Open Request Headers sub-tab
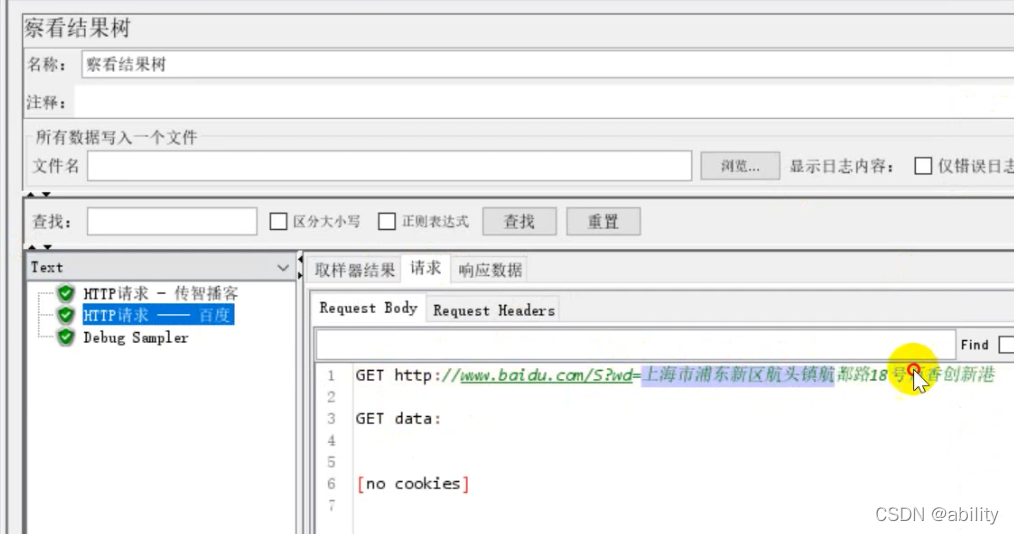Screen dimensions: 1014x534 (x=494, y=310)
